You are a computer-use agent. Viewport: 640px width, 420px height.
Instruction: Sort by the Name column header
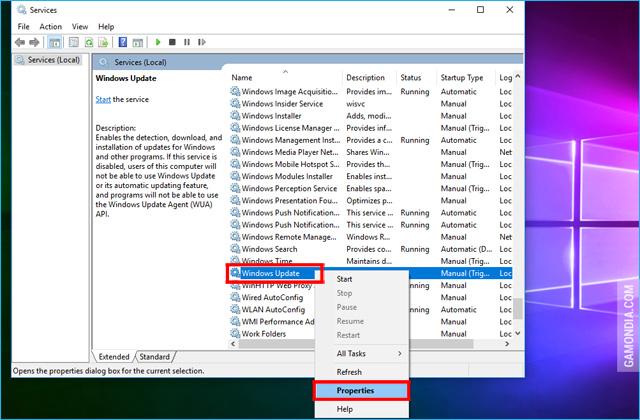[285, 78]
